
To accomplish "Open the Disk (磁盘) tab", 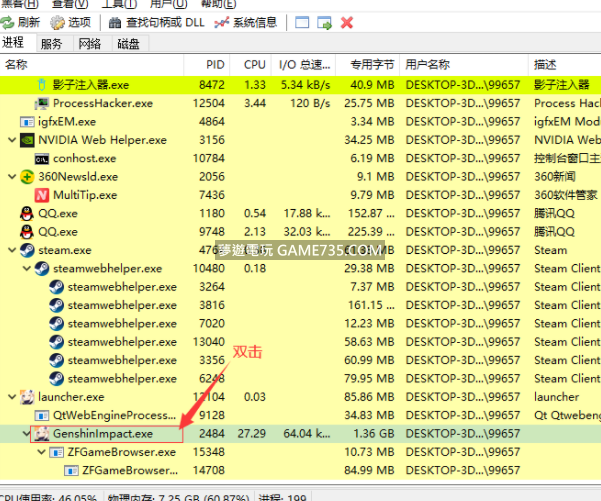I will coord(128,44).
